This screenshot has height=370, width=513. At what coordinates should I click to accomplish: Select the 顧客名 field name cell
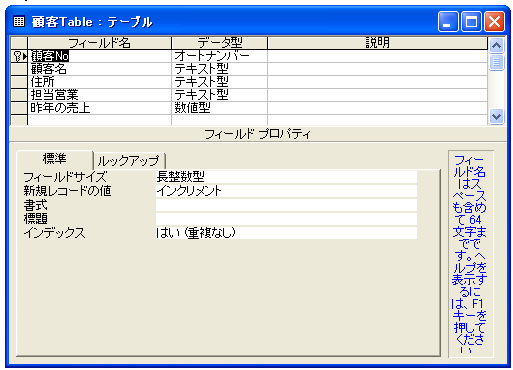tap(99, 69)
